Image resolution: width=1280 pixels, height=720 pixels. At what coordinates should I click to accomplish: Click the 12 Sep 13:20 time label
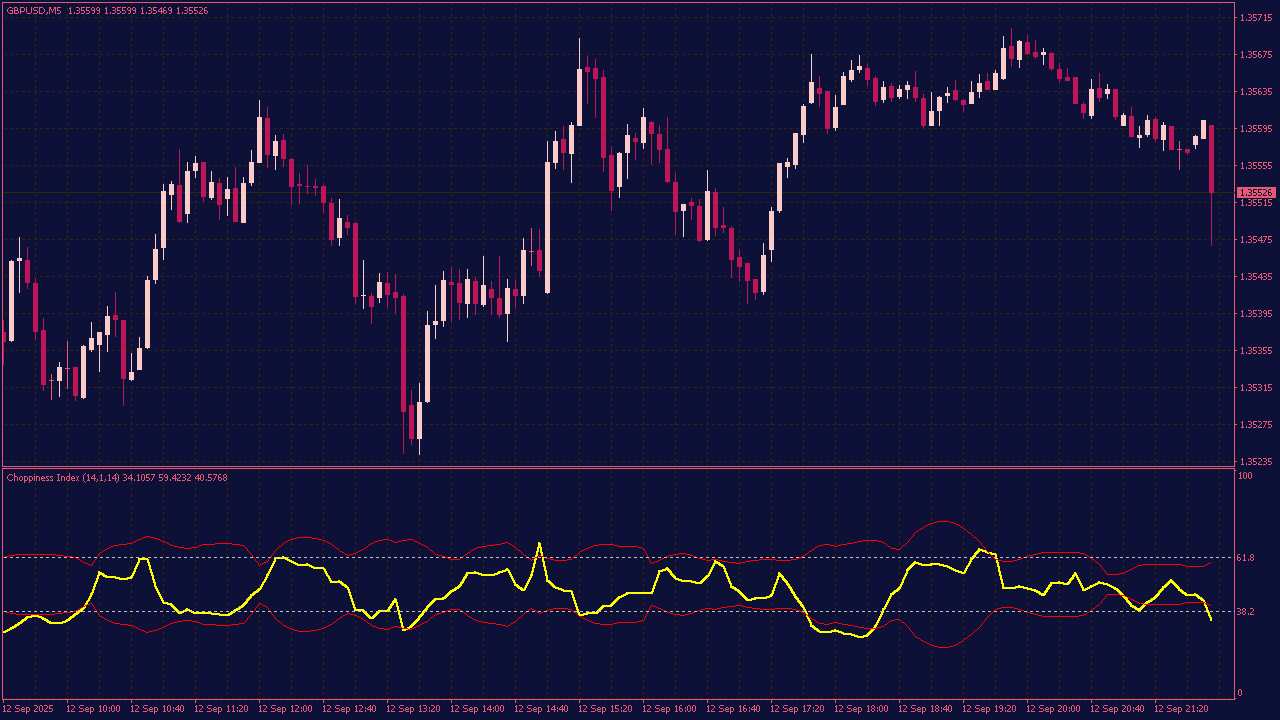413,709
